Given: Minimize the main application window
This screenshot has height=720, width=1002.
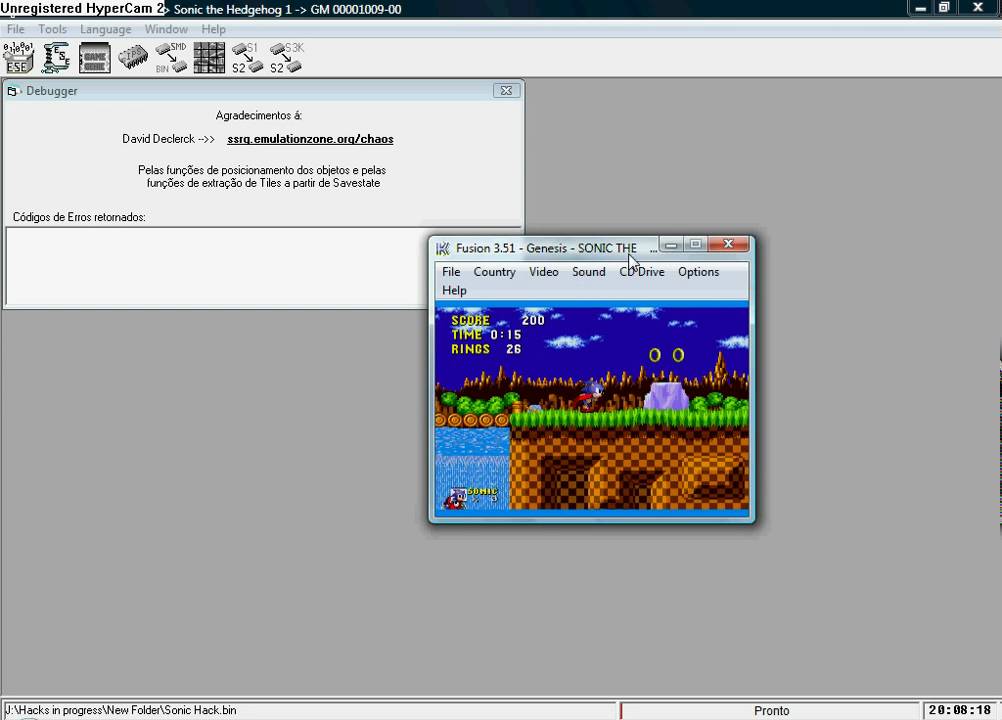Looking at the screenshot, I should click(920, 8).
